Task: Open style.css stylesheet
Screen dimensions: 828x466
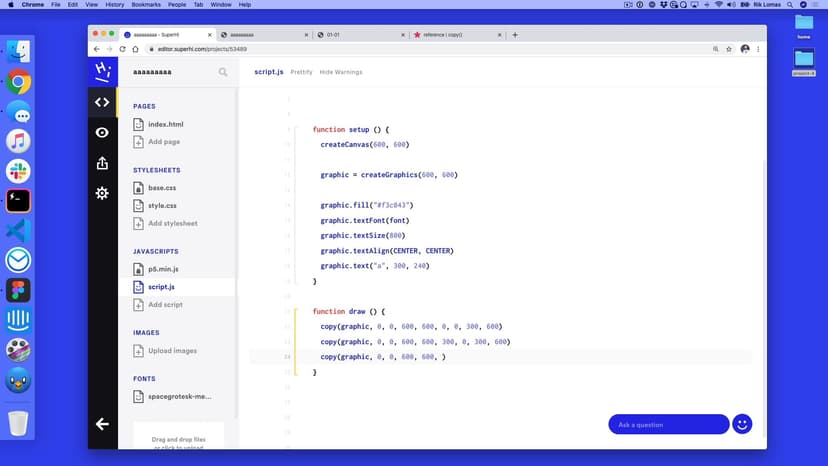Action: pyautogui.click(x=162, y=206)
